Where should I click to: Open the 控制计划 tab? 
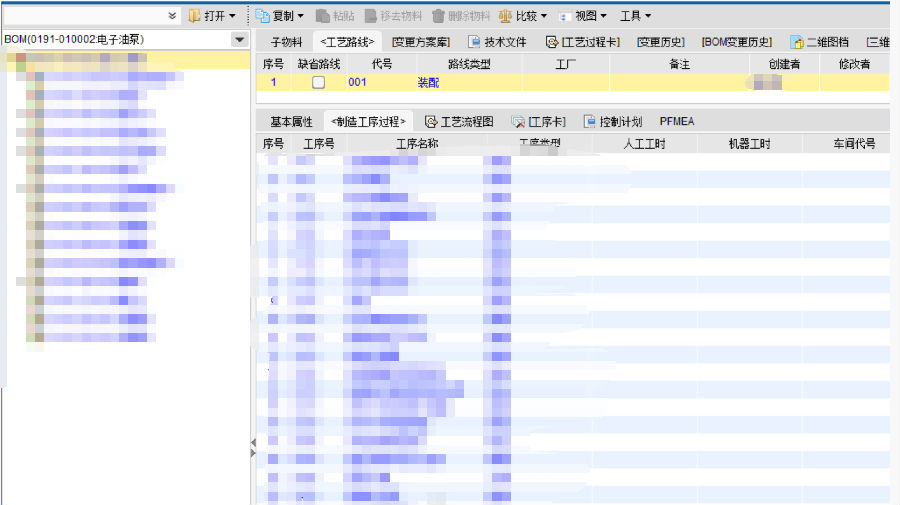(612, 122)
